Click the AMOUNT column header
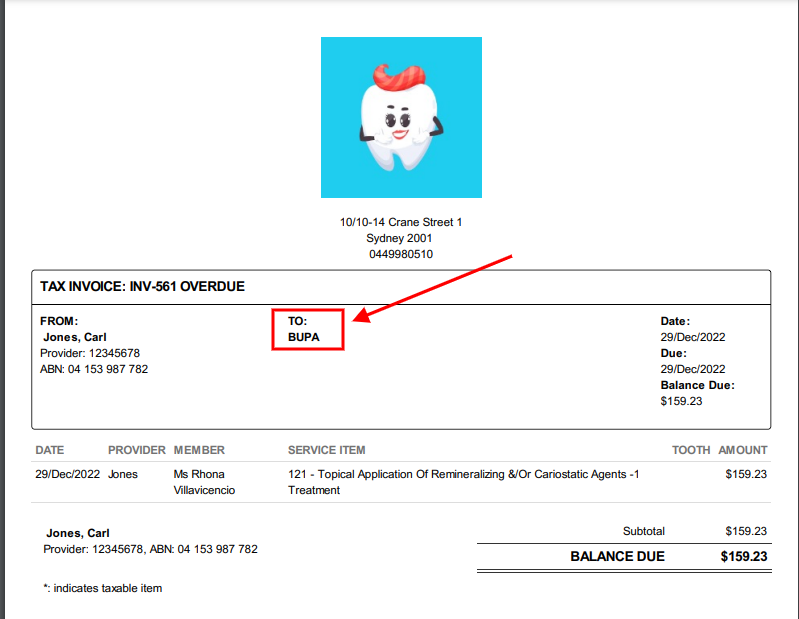 click(x=743, y=450)
